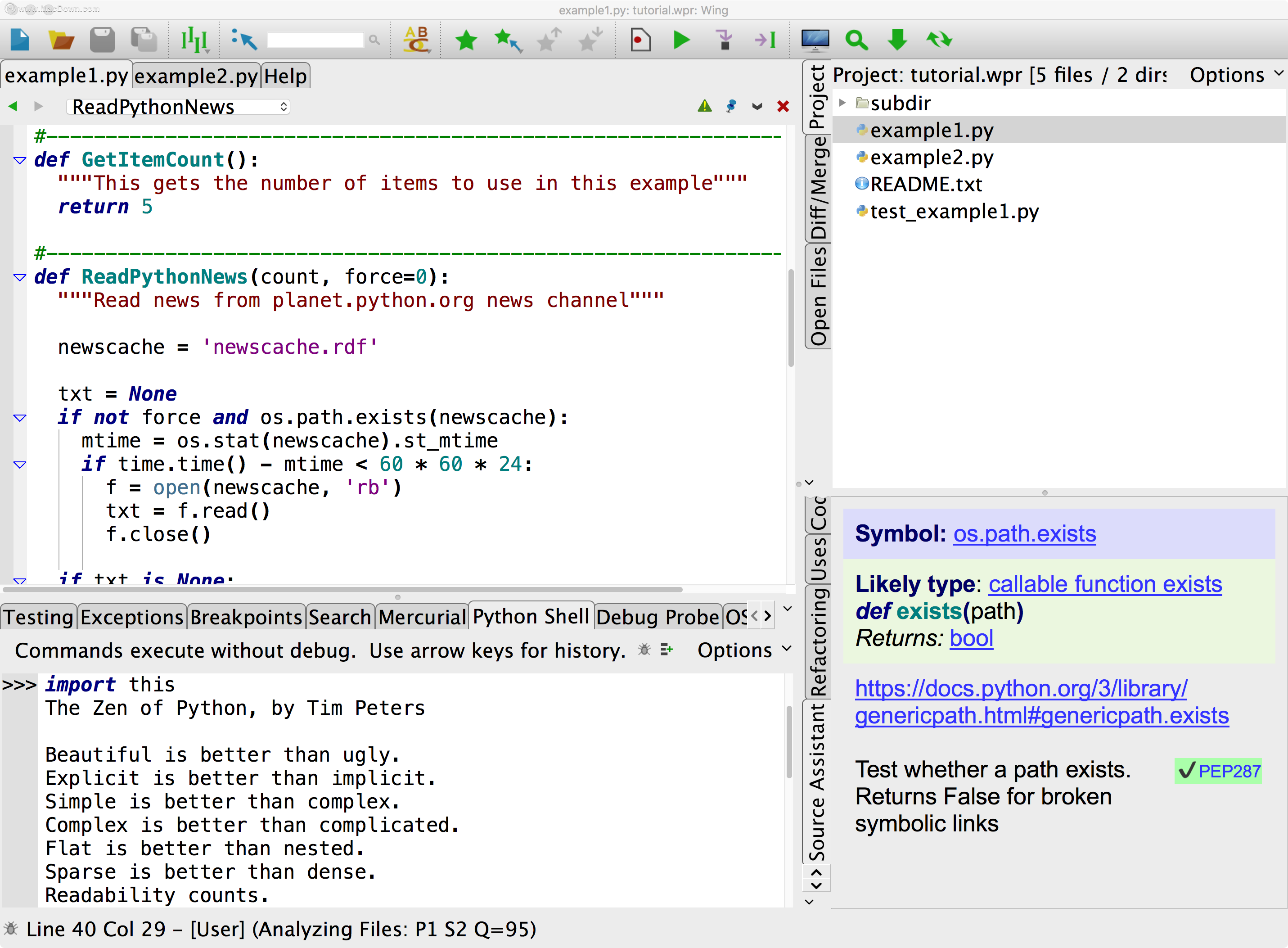Switch to the vertical Source Assistant tab
Screen dimensions: 1288x948
pos(817,781)
